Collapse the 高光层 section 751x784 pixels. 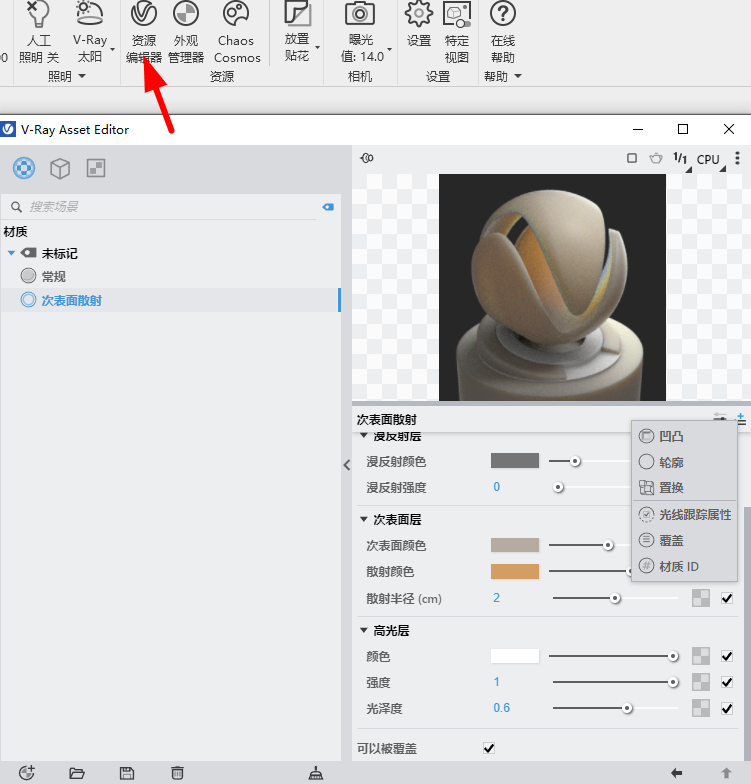[x=364, y=630]
